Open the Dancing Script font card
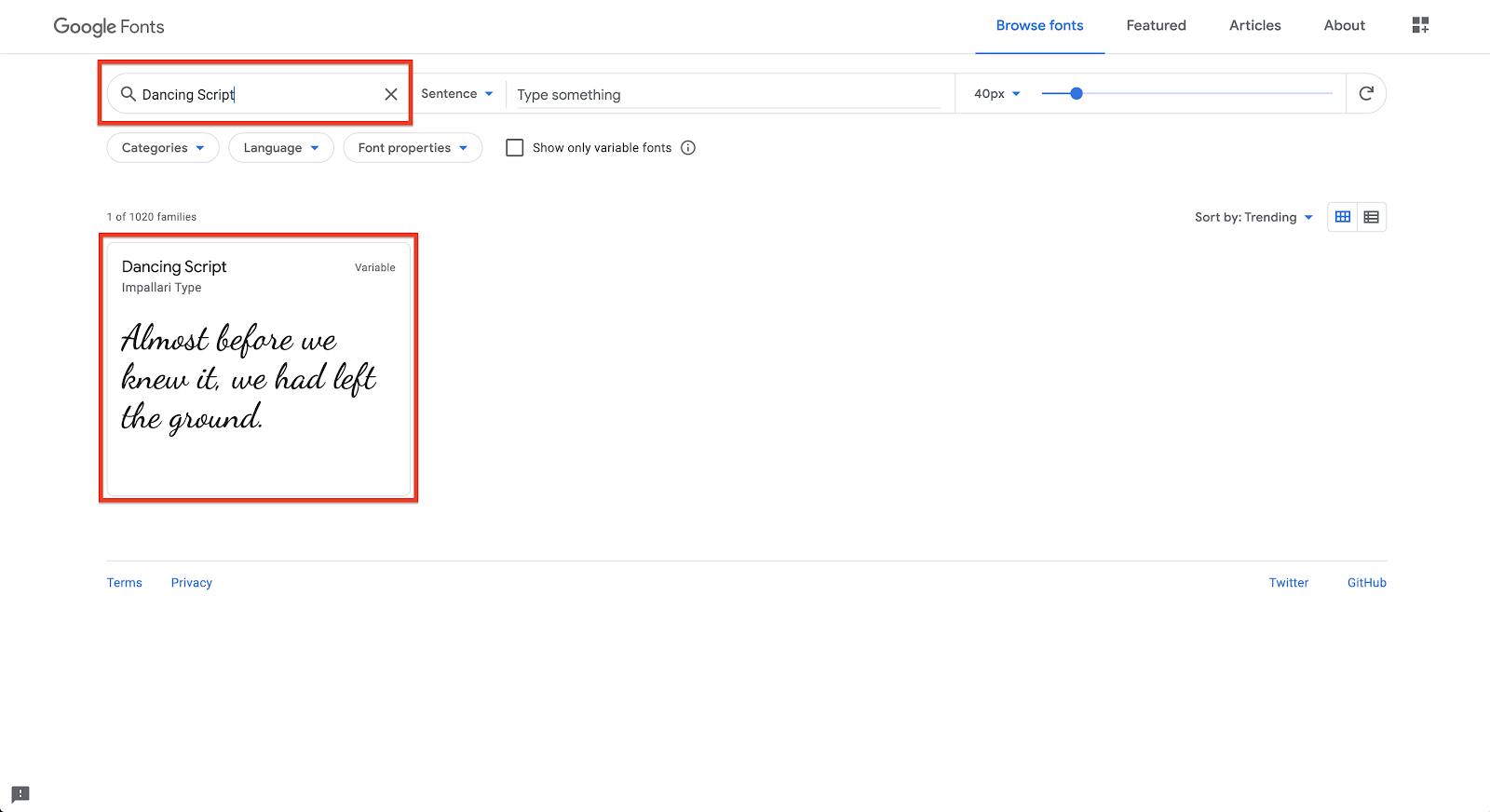The height and width of the screenshot is (812, 1490). pos(258,369)
